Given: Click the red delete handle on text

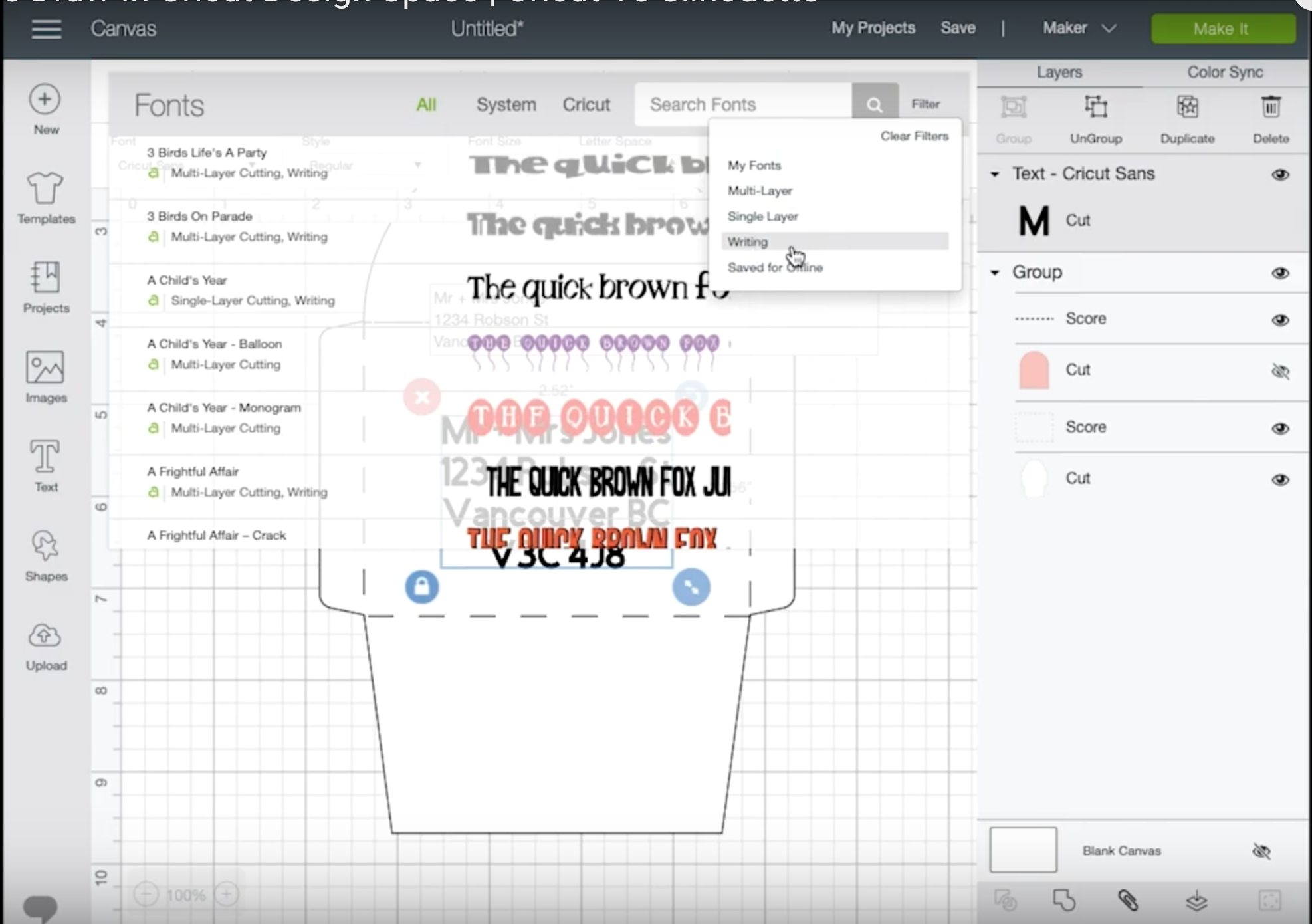Looking at the screenshot, I should pos(422,398).
